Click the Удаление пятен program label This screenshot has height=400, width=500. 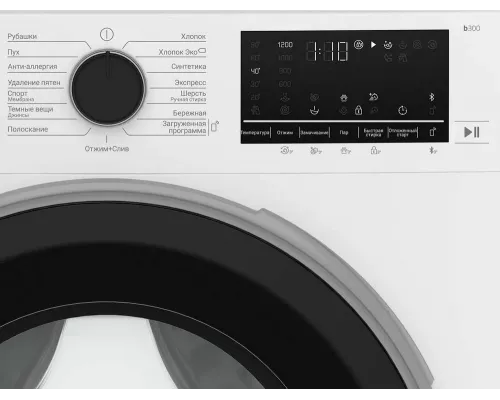tap(34, 82)
